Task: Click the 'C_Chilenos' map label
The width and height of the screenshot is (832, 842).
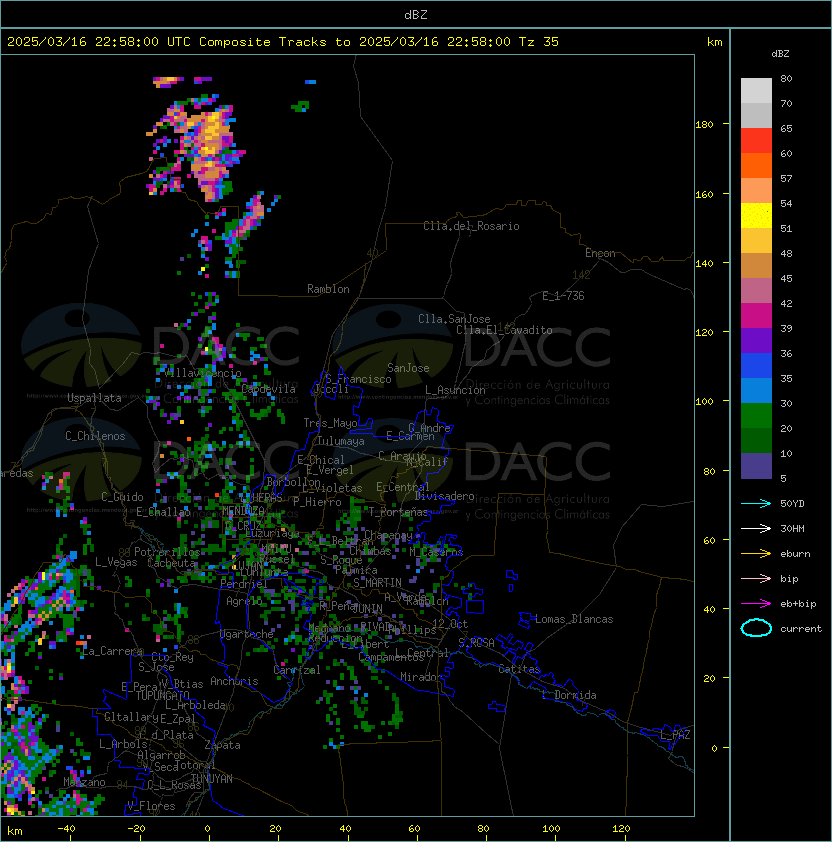Action: [95, 436]
